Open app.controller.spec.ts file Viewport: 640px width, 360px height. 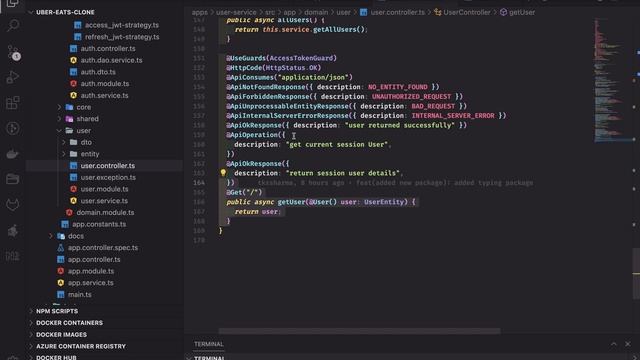pyautogui.click(x=102, y=248)
